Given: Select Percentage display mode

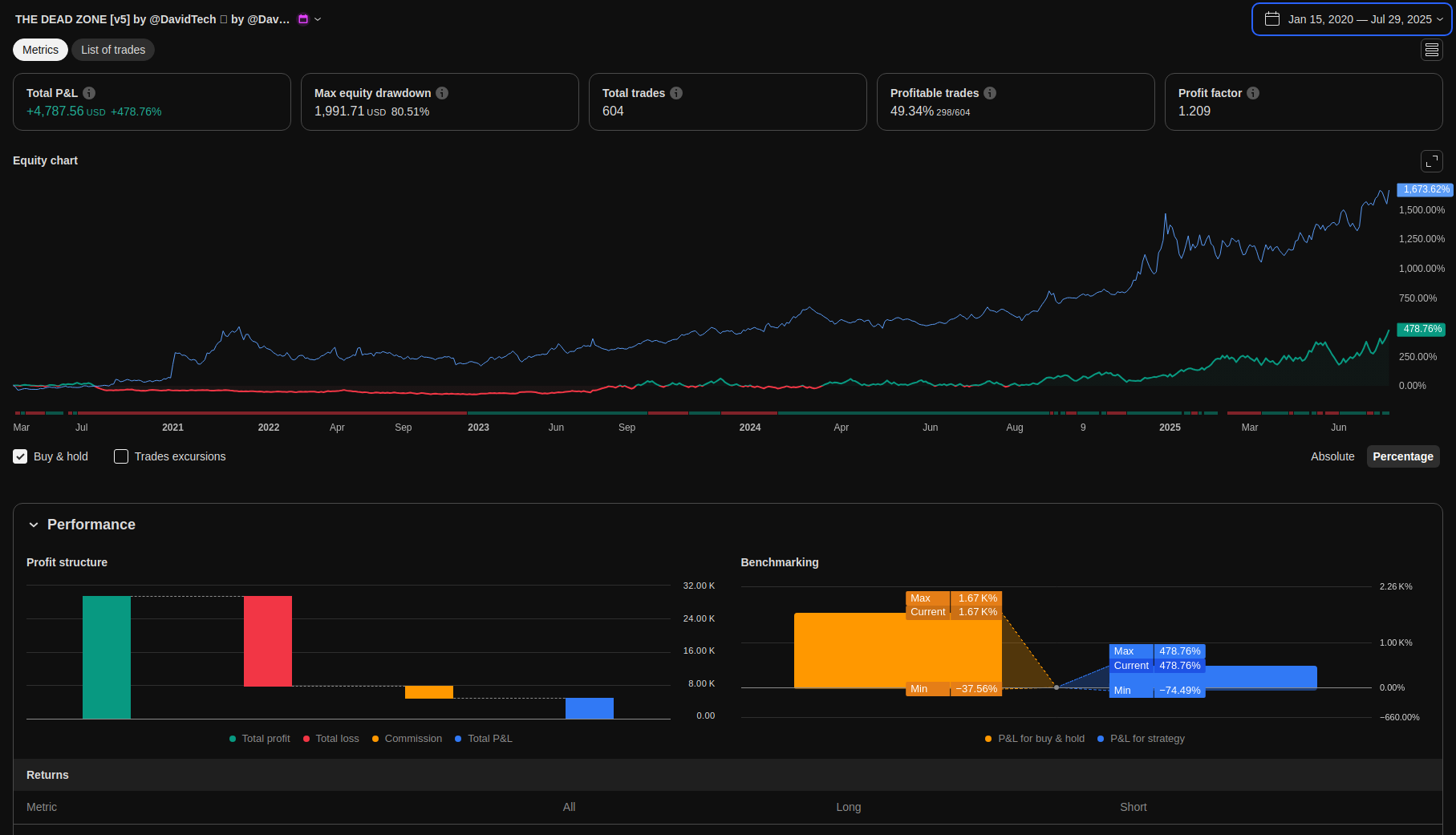Looking at the screenshot, I should point(1402,456).
